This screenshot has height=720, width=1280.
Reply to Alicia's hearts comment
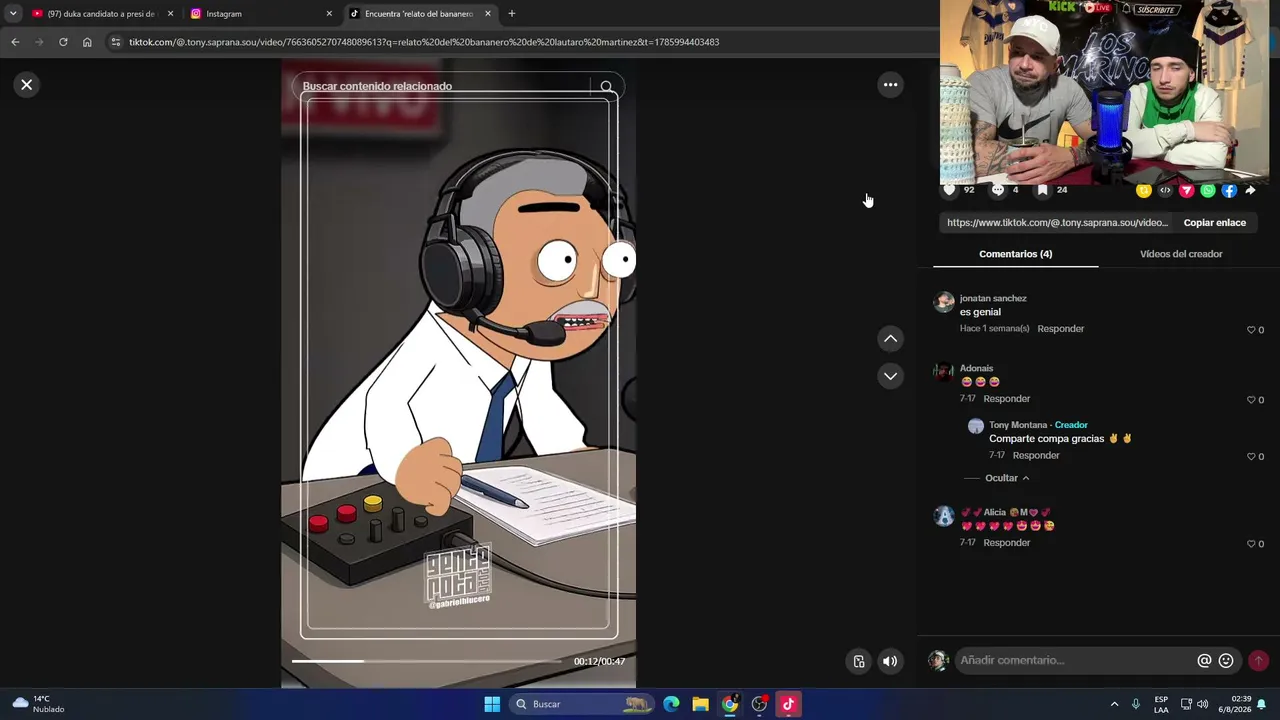(x=1006, y=543)
